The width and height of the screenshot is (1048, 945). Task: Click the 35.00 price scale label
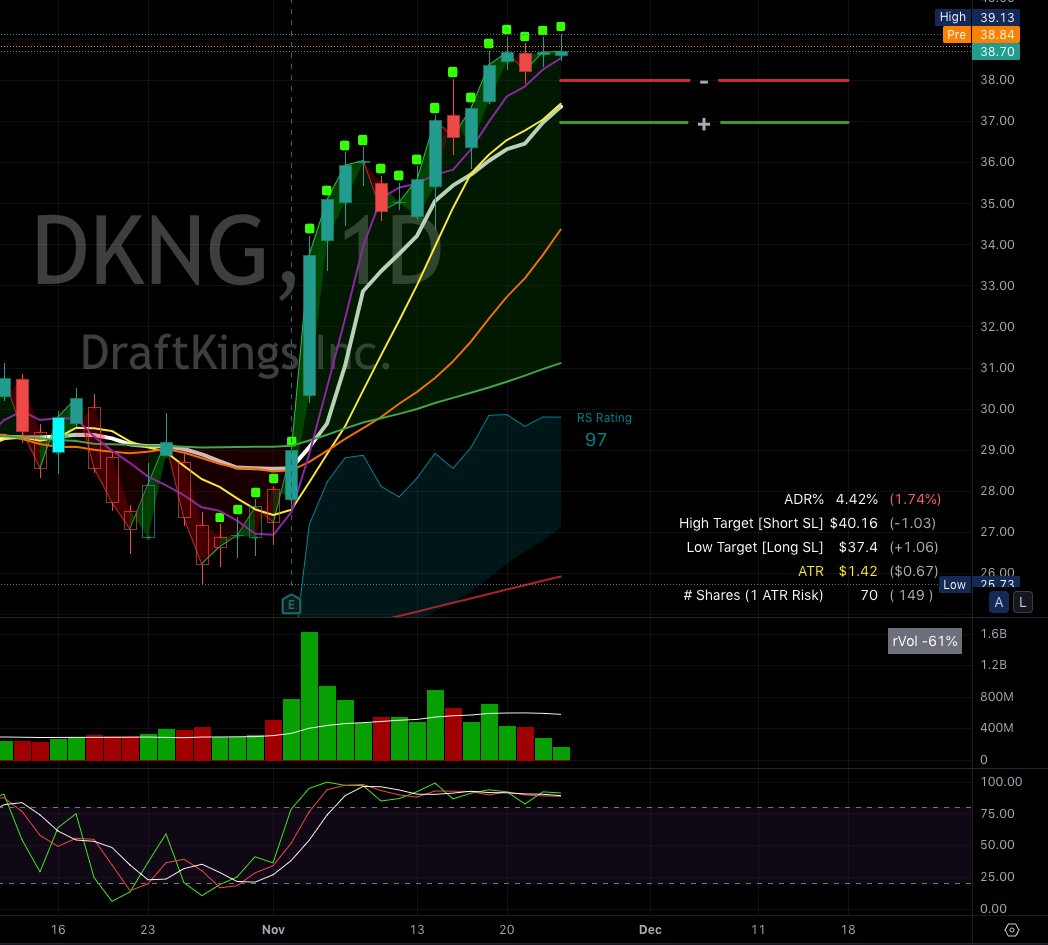click(997, 203)
